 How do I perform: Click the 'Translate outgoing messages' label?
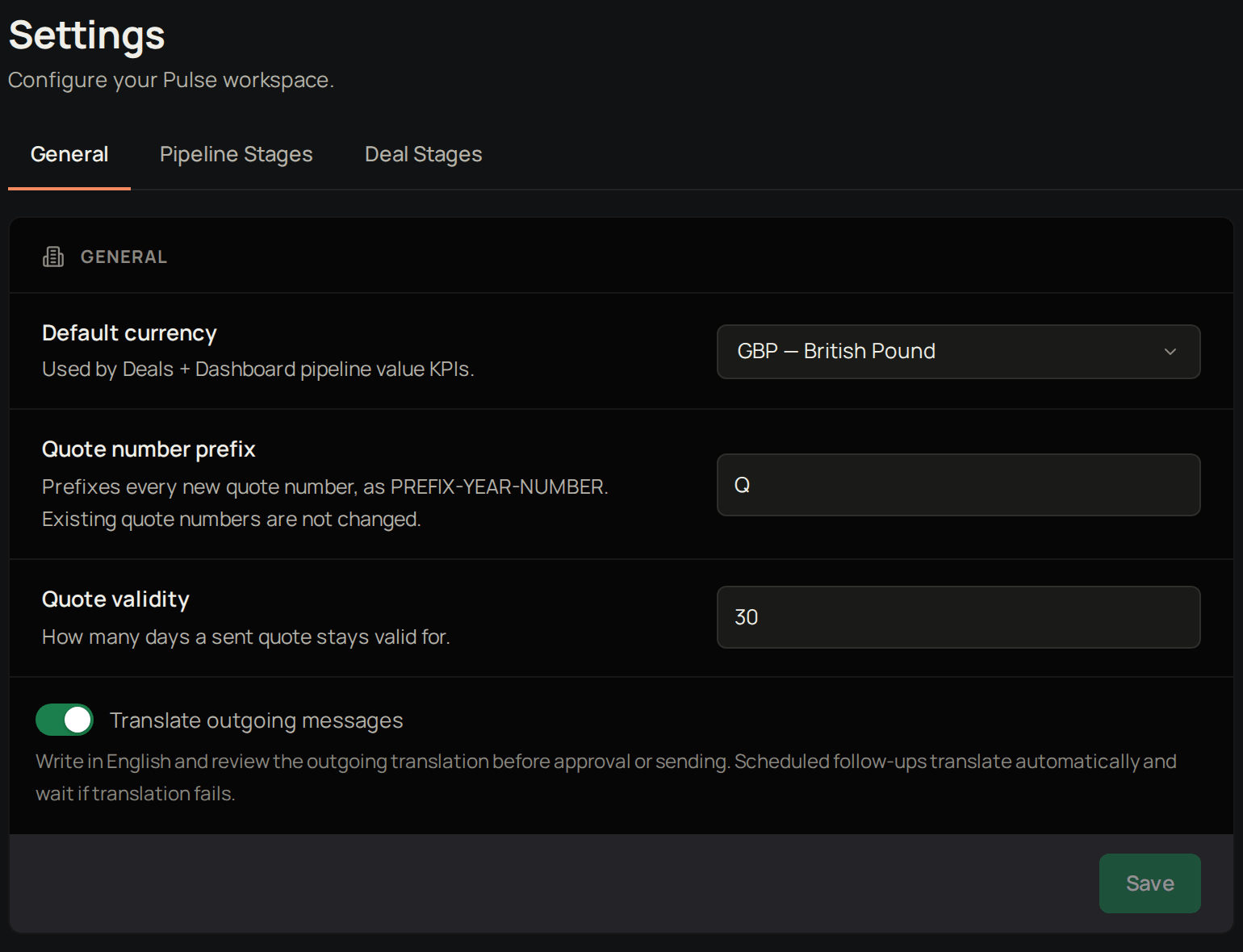(257, 720)
